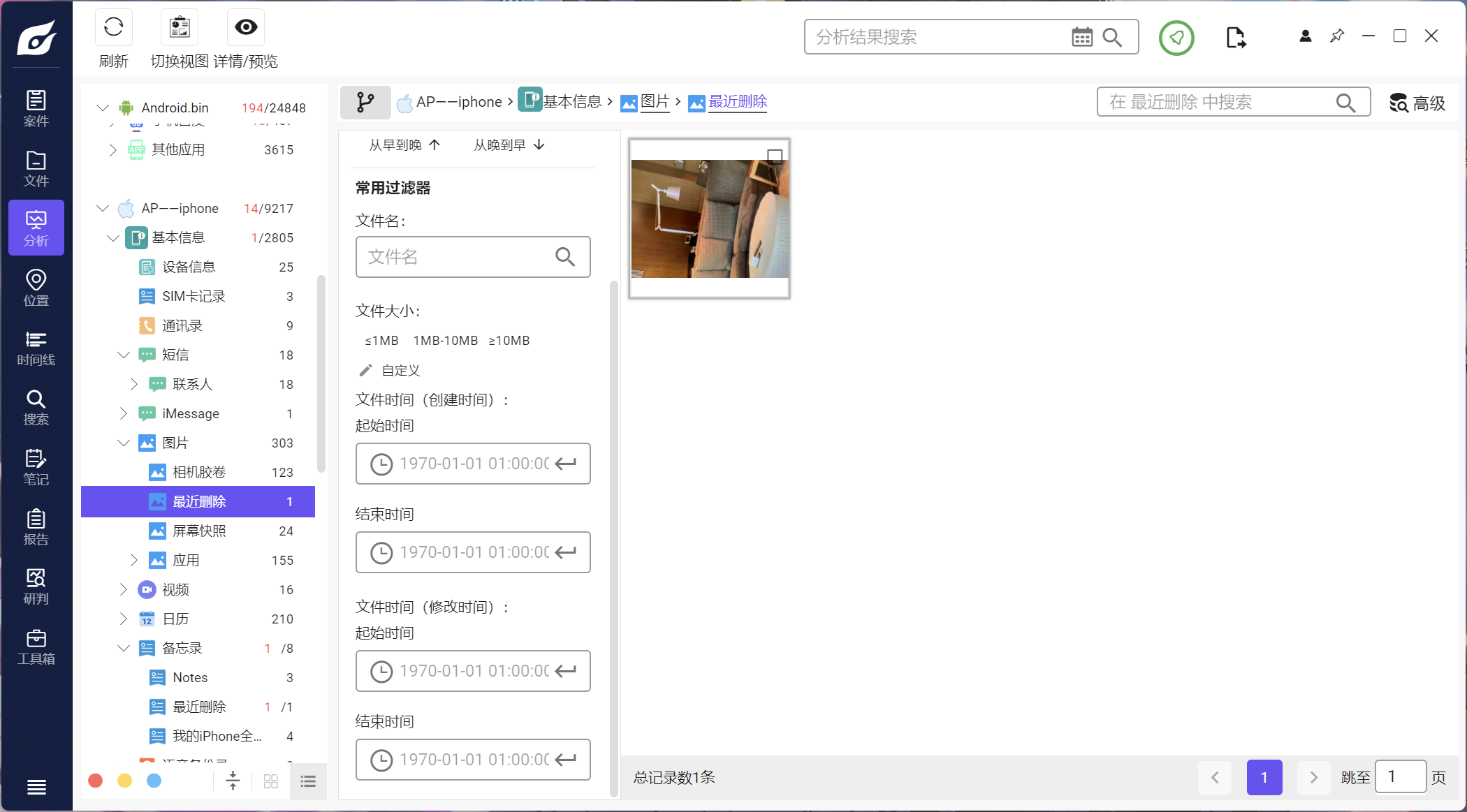The height and width of the screenshot is (812, 1467).
Task: Click the 图片 breadcrumb
Action: [x=645, y=102]
